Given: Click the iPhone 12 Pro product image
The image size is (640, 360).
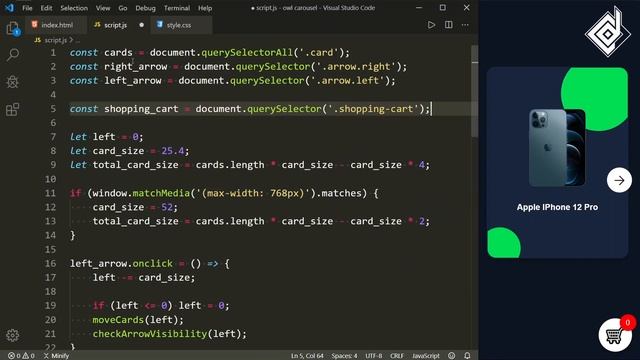Looking at the screenshot, I should point(557,147).
